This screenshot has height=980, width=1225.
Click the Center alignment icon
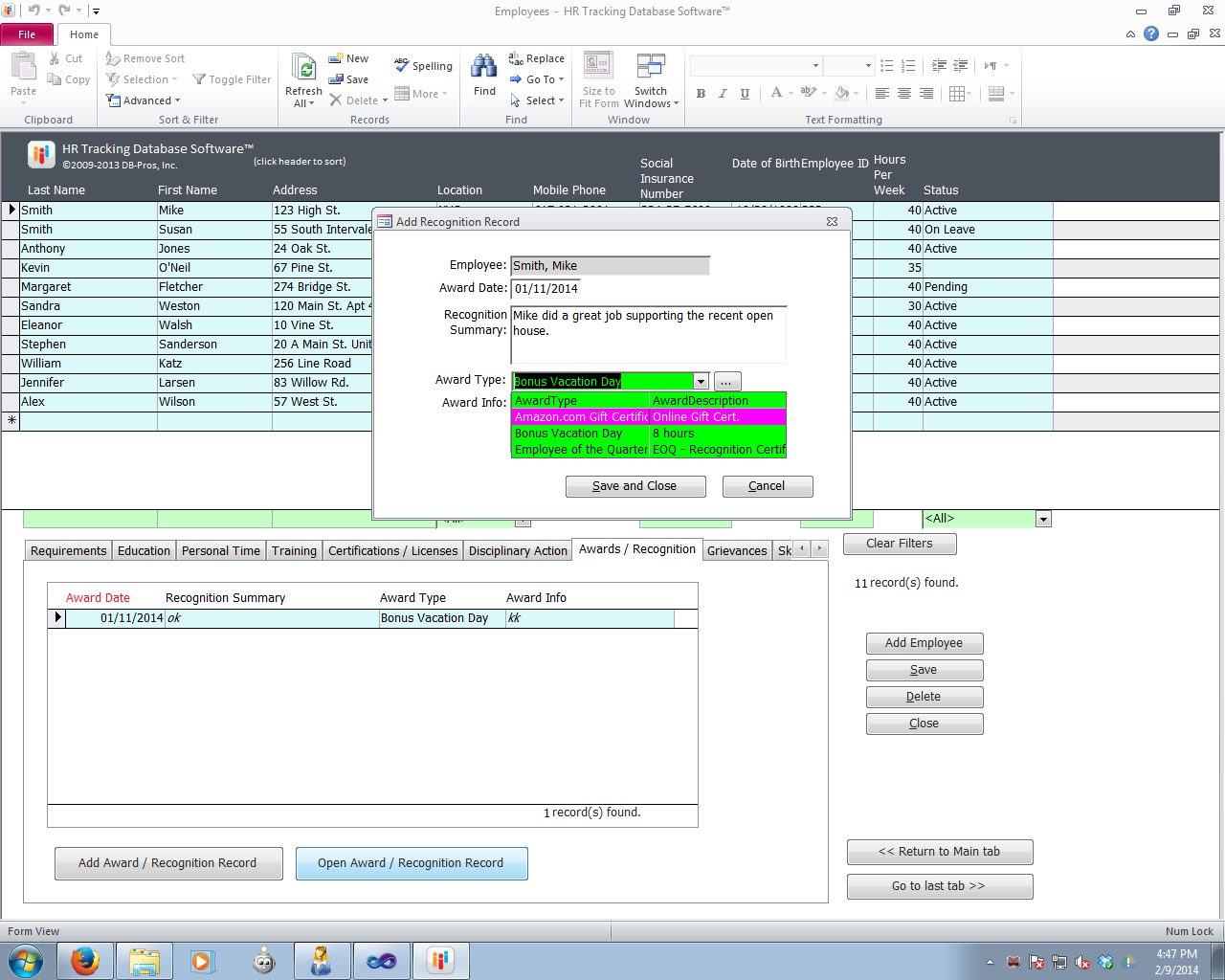(x=904, y=93)
